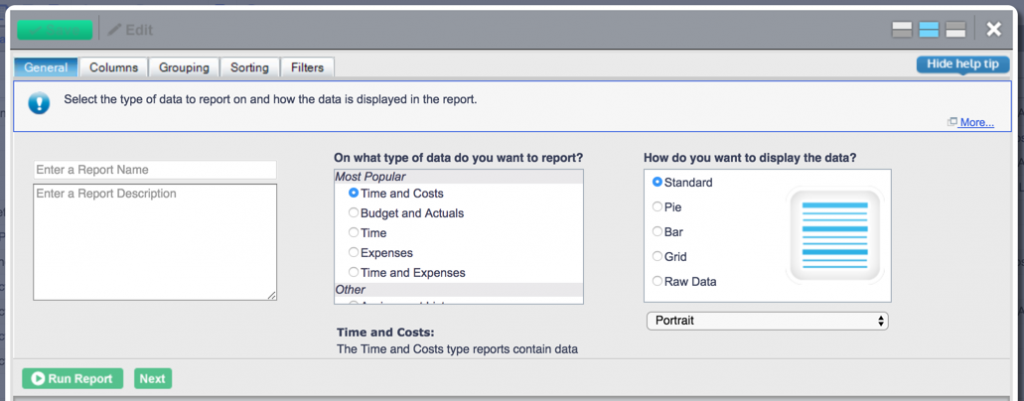Hide the help tip
Image resolution: width=1024 pixels, height=401 pixels.
[963, 64]
